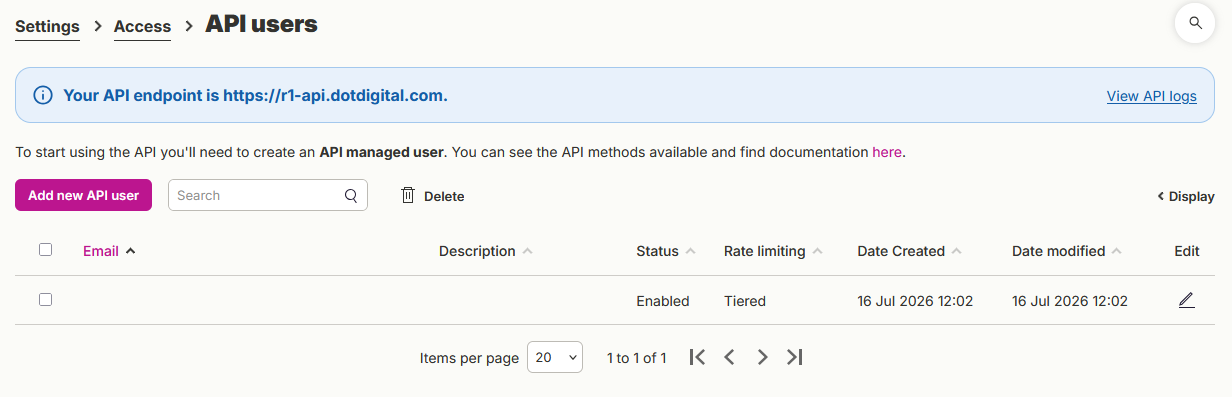The width and height of the screenshot is (1232, 397).
Task: Click the sort arrow next to Date modified
Action: click(1117, 251)
